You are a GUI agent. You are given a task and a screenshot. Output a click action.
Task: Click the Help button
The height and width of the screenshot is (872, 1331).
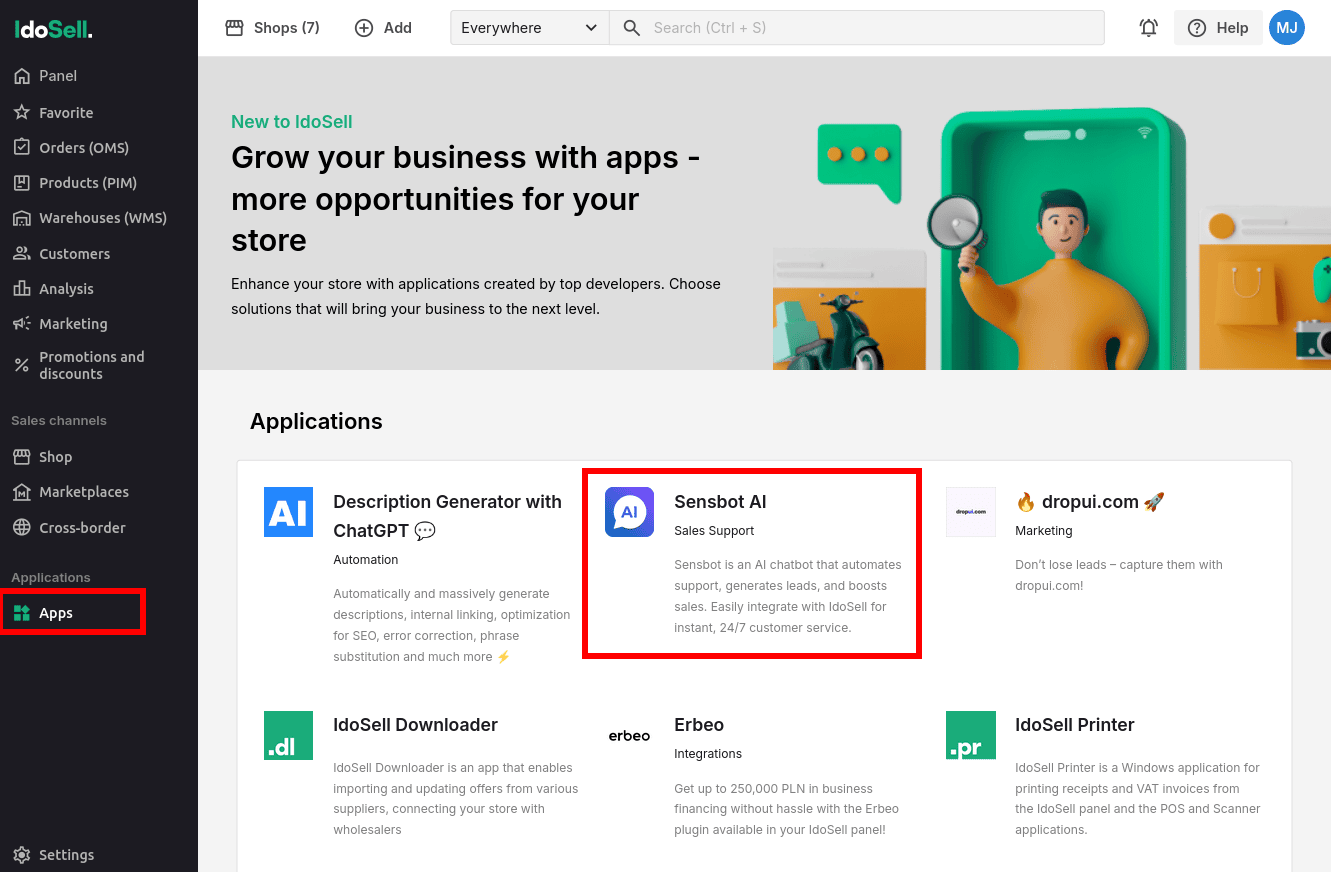[x=1217, y=28]
